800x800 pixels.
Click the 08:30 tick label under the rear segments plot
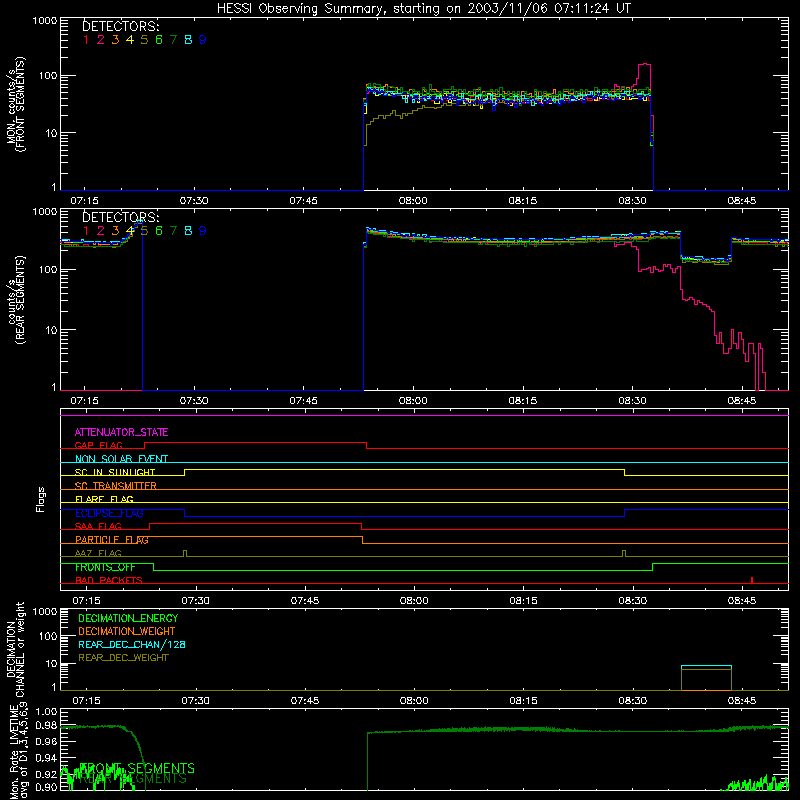tap(633, 401)
